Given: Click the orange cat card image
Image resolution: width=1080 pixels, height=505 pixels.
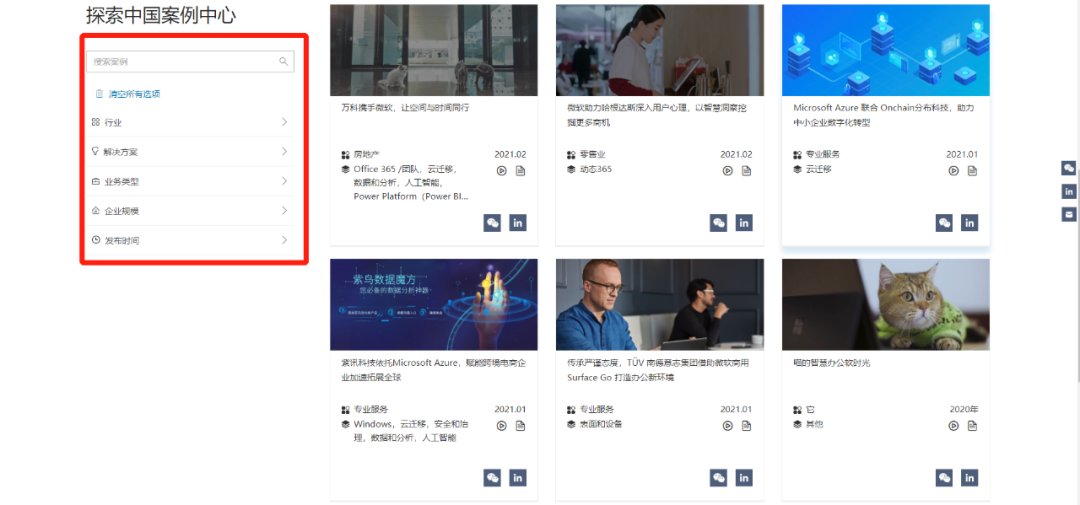Looking at the screenshot, I should click(x=886, y=305).
